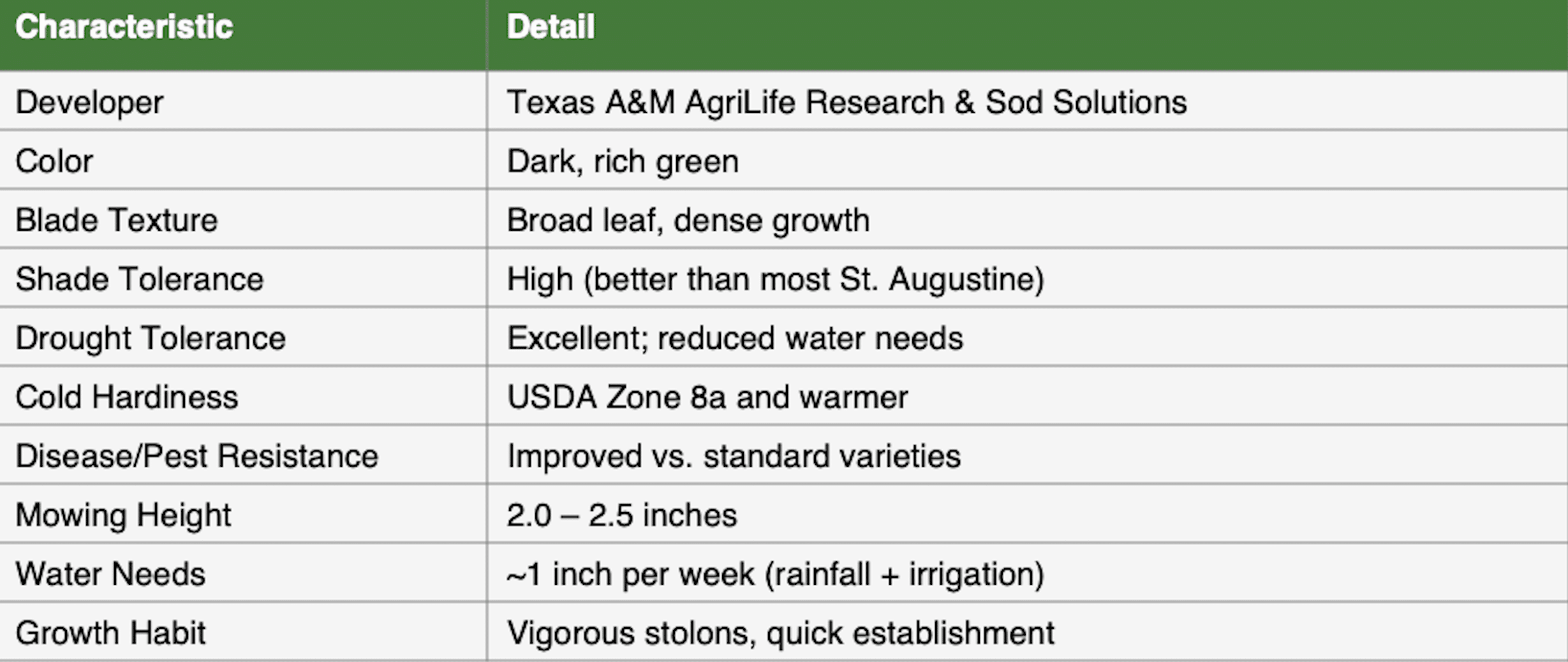Click the "Dark, rich green" cell
Viewport: 1568px width, 662px height.
pyautogui.click(x=623, y=161)
